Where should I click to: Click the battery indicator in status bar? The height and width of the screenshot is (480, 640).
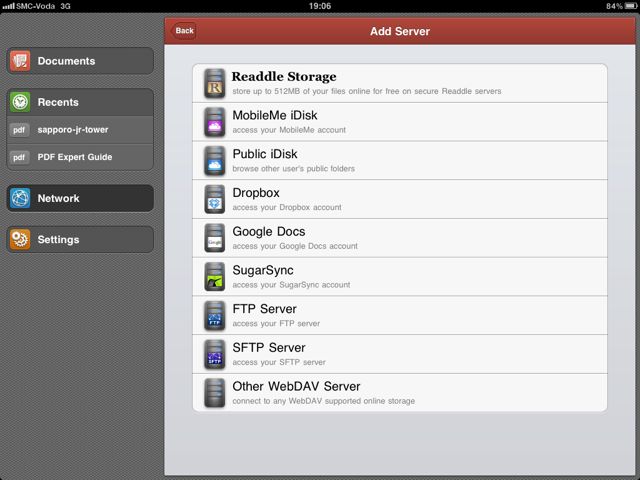[631, 6]
